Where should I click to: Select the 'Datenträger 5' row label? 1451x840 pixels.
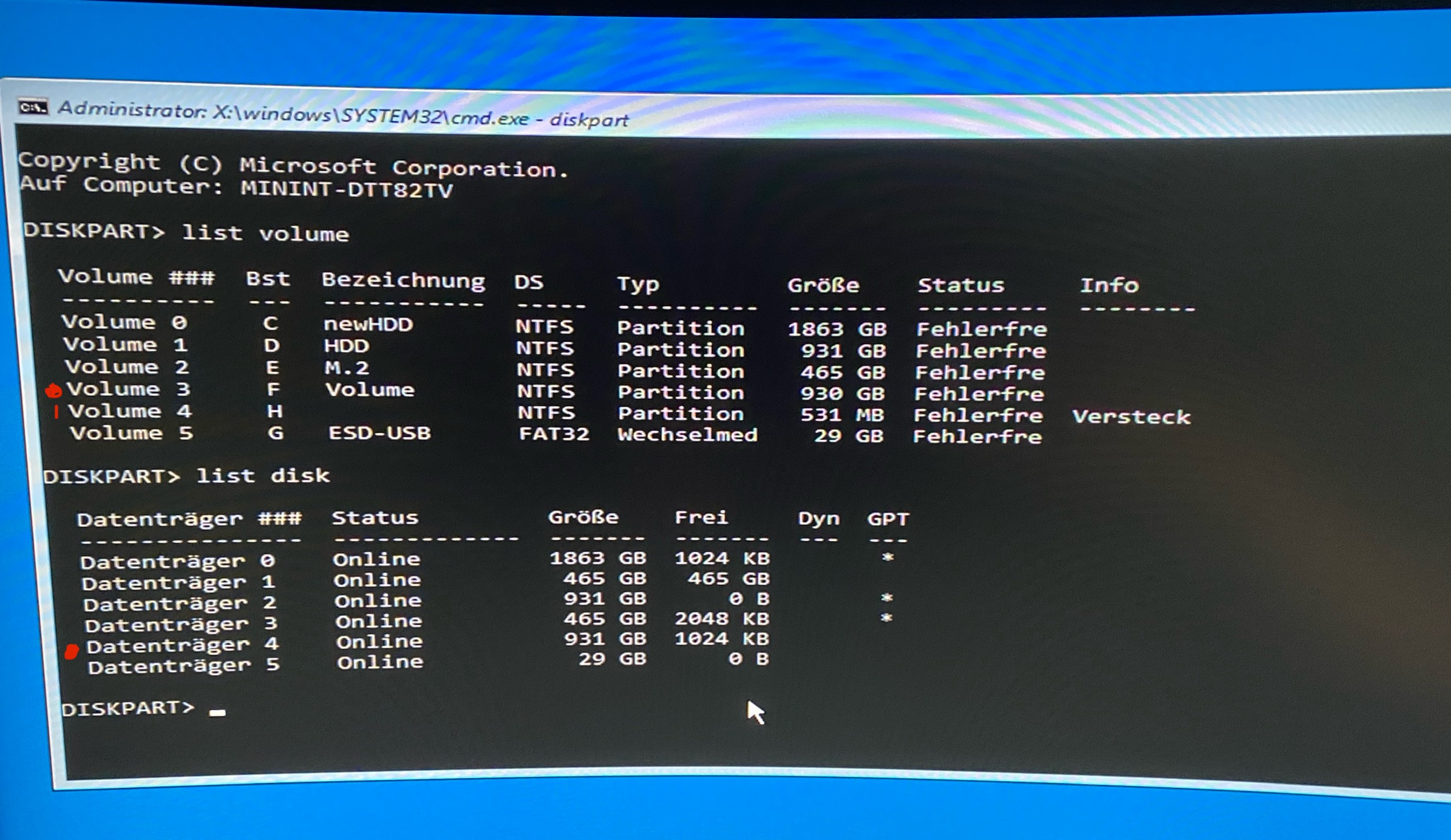[184, 665]
